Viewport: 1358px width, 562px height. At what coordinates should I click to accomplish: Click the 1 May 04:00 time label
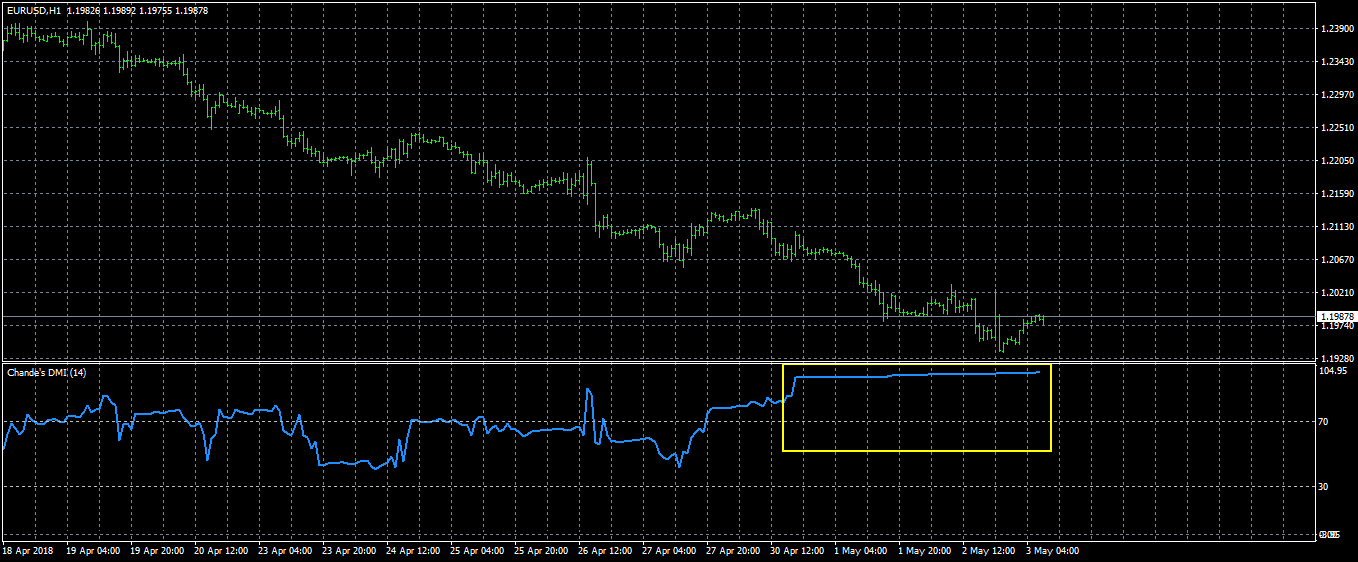[x=862, y=551]
